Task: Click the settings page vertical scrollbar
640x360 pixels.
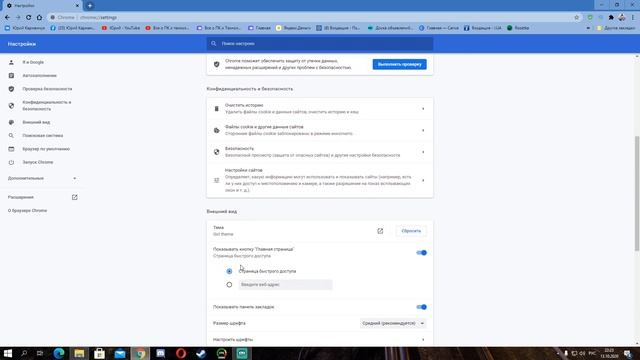Action: (x=637, y=193)
